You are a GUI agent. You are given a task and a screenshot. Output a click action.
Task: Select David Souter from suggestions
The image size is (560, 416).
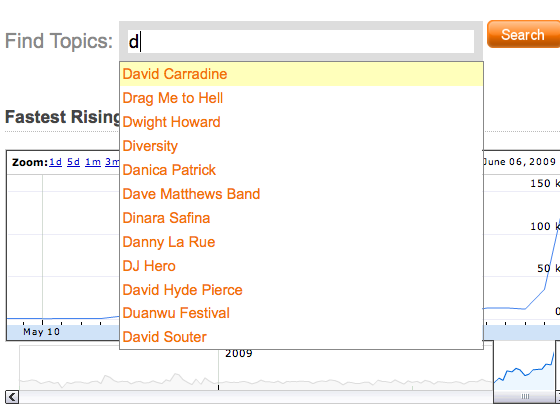[x=301, y=337]
